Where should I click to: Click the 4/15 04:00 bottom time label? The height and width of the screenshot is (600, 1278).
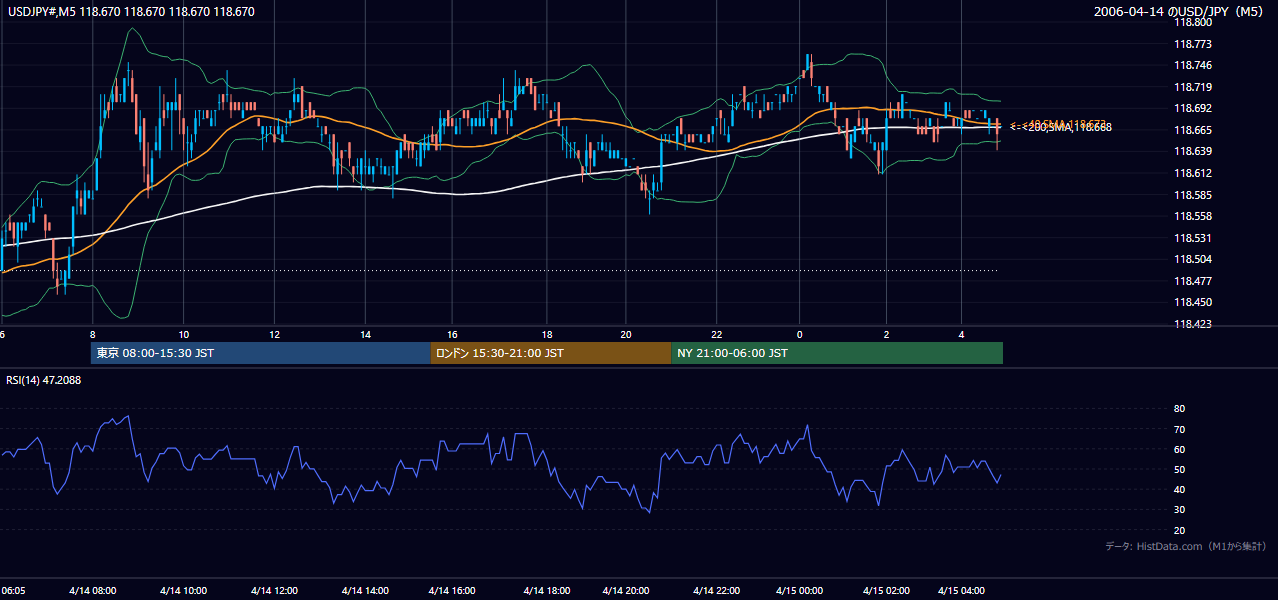coord(961,591)
